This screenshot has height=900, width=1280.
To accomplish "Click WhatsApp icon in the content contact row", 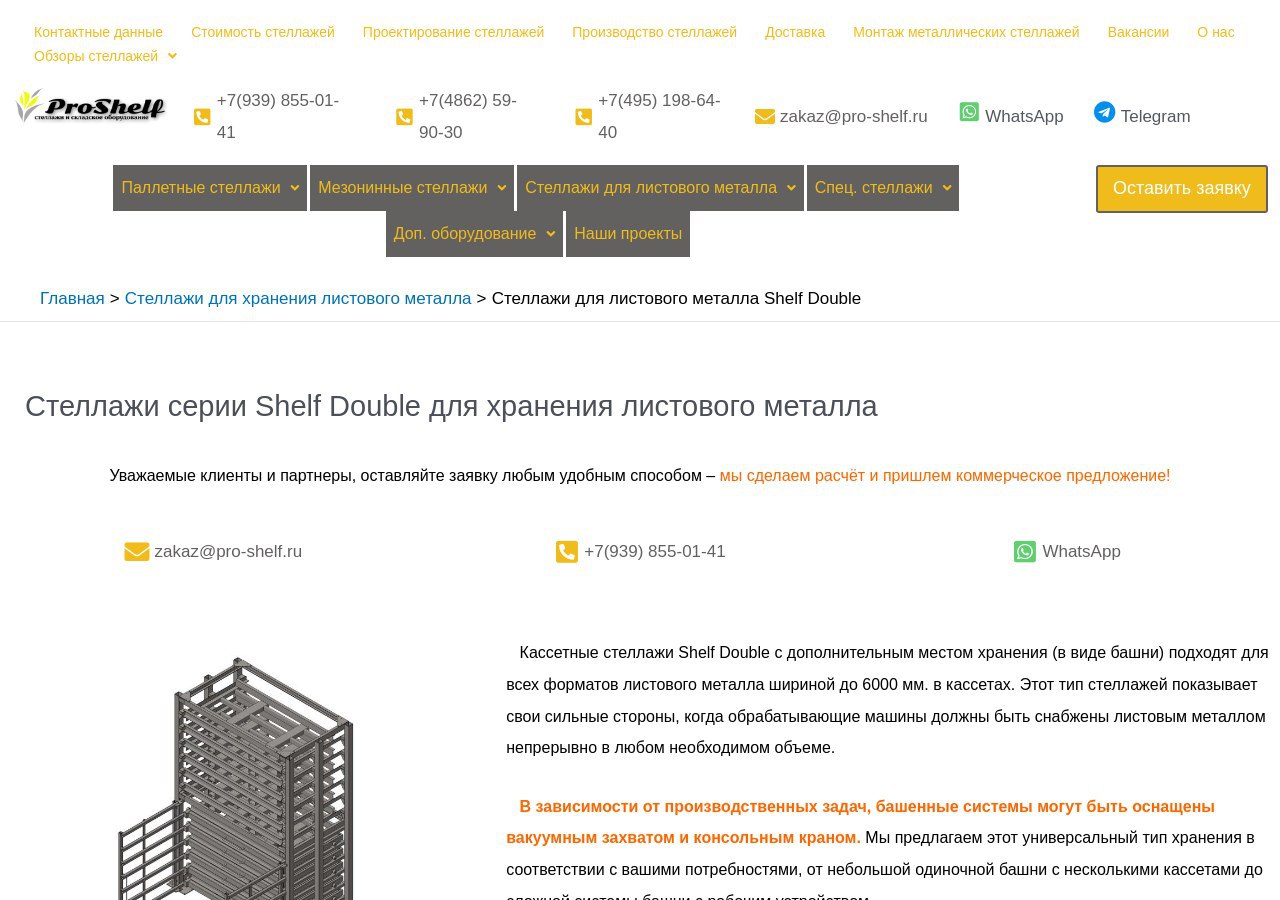I will (1025, 552).
